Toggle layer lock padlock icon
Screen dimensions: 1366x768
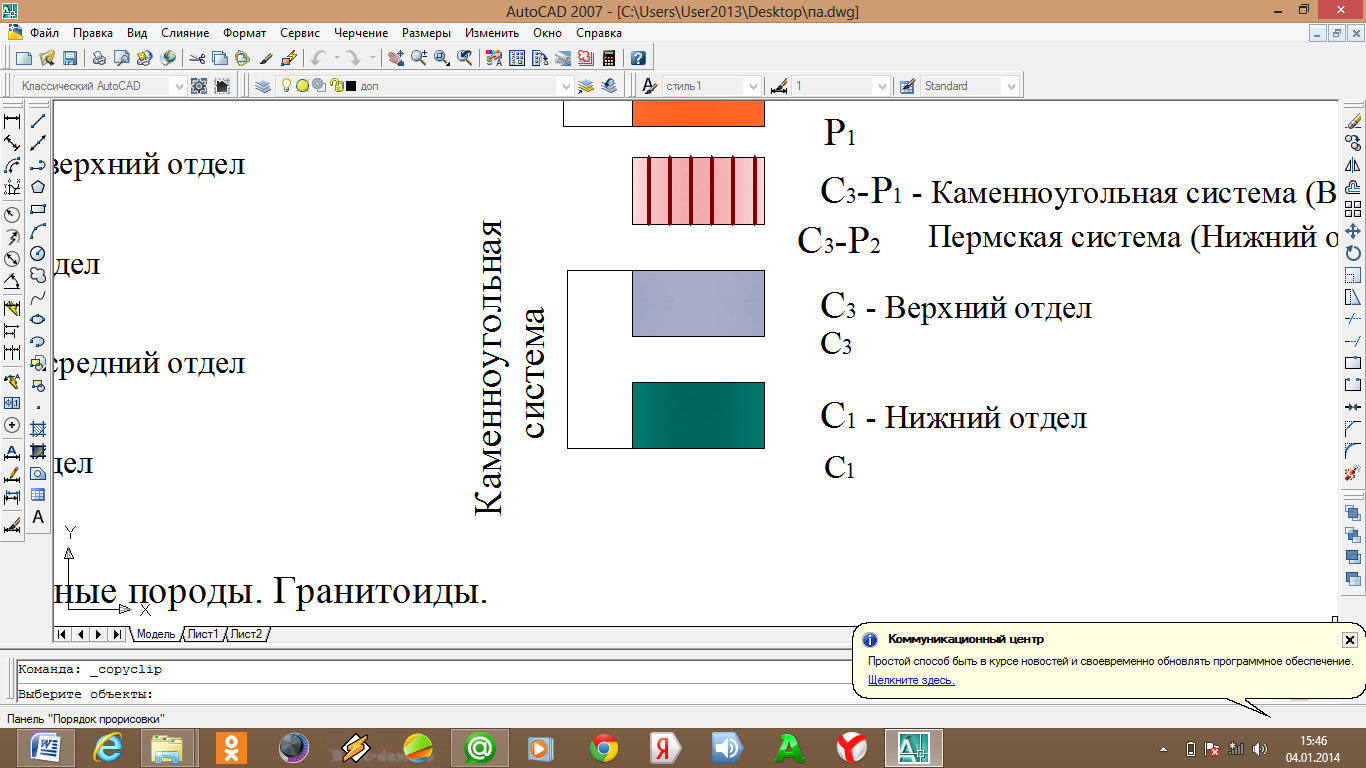point(337,86)
